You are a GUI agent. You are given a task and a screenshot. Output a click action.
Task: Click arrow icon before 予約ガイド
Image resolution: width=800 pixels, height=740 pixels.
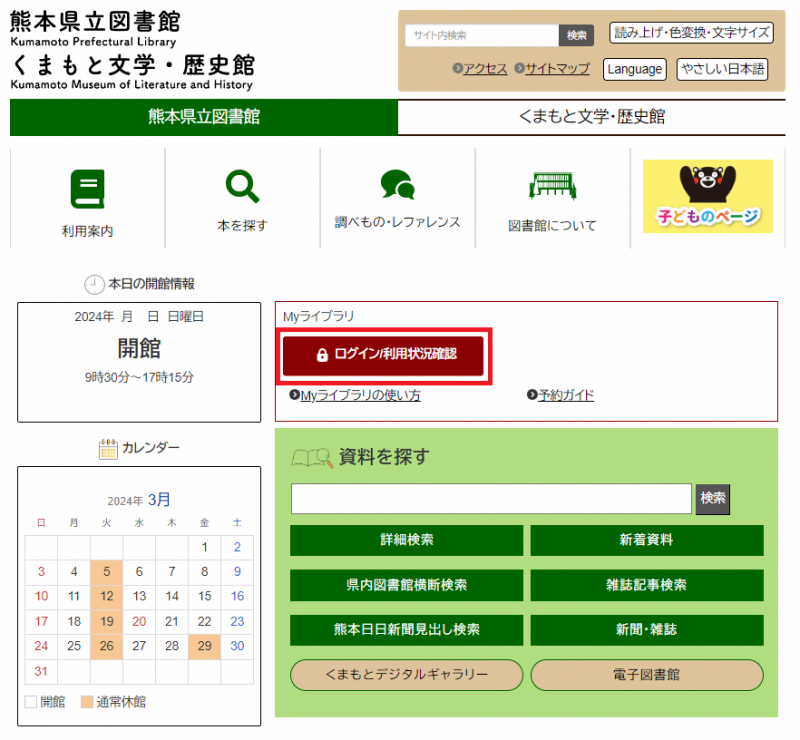[x=532, y=394]
